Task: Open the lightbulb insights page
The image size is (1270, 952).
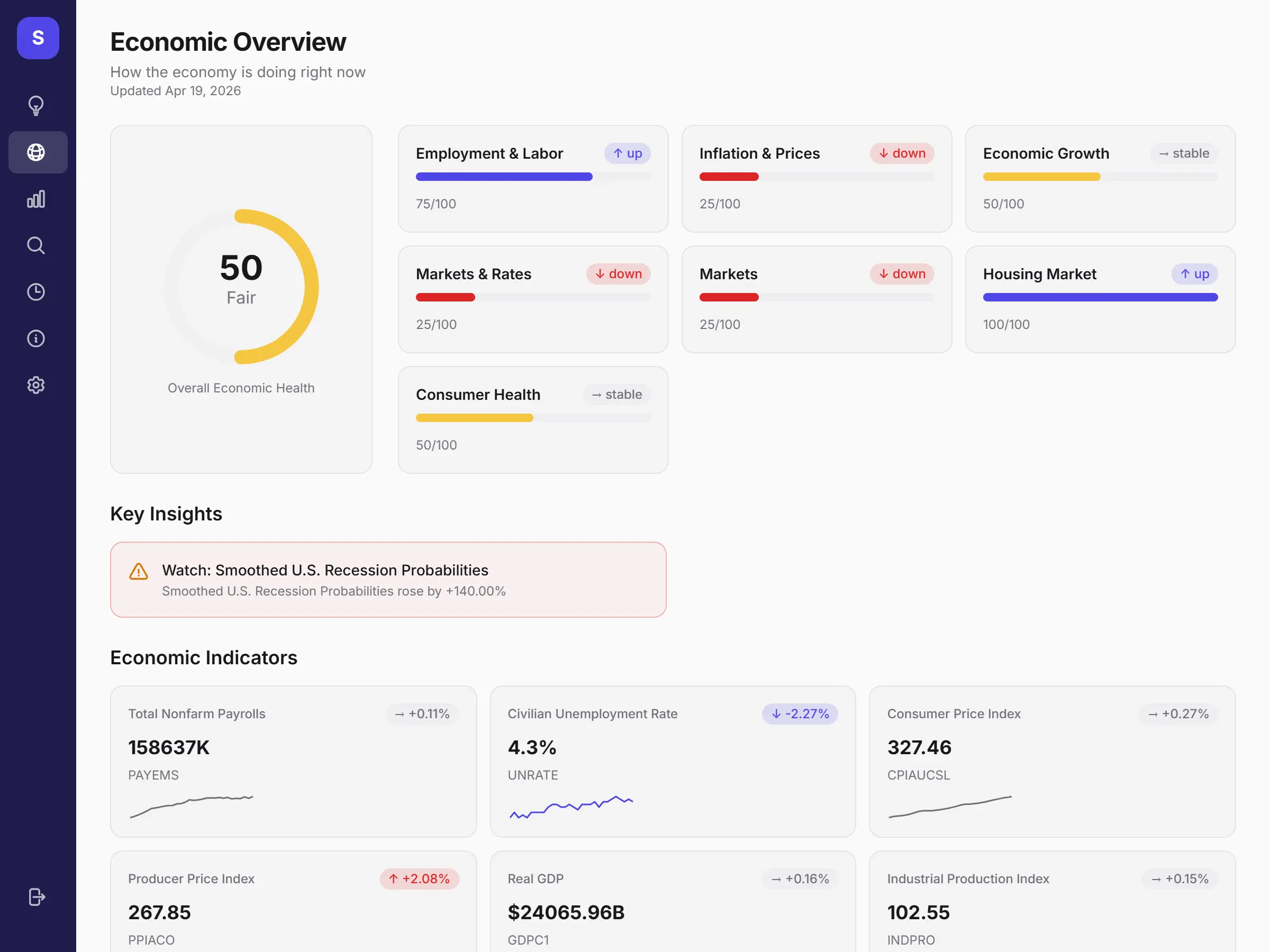Action: click(36, 106)
